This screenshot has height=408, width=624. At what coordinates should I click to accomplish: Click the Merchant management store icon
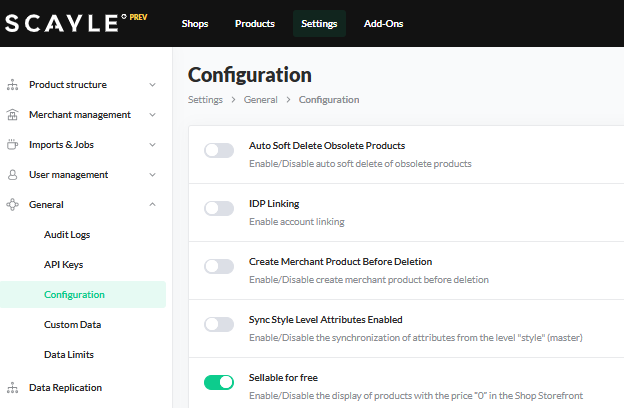point(12,115)
